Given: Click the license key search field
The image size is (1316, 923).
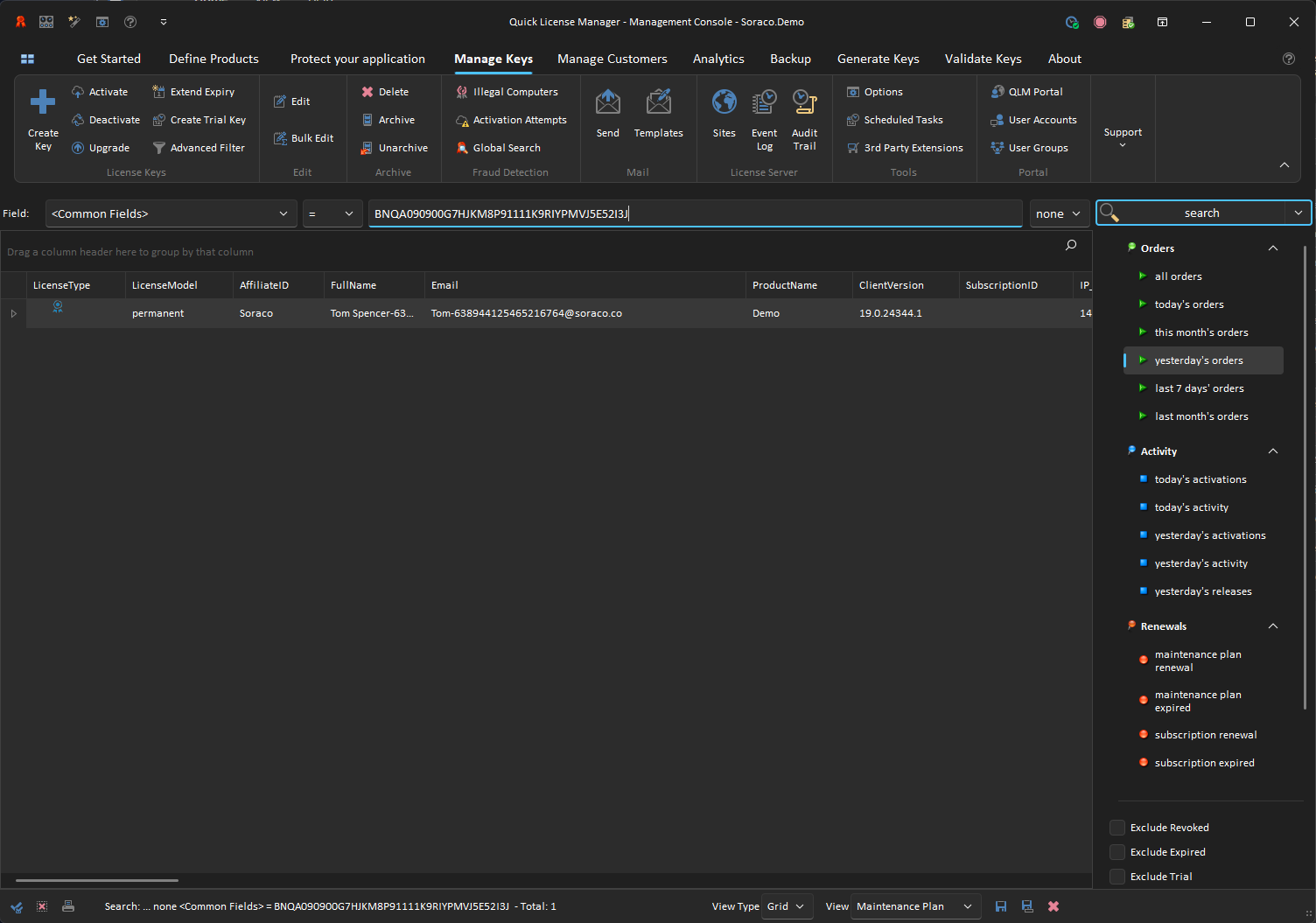Looking at the screenshot, I should [x=695, y=213].
